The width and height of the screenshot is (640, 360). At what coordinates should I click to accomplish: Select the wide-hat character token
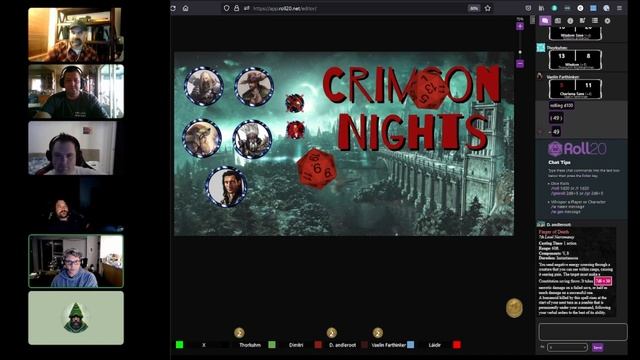pos(254,87)
